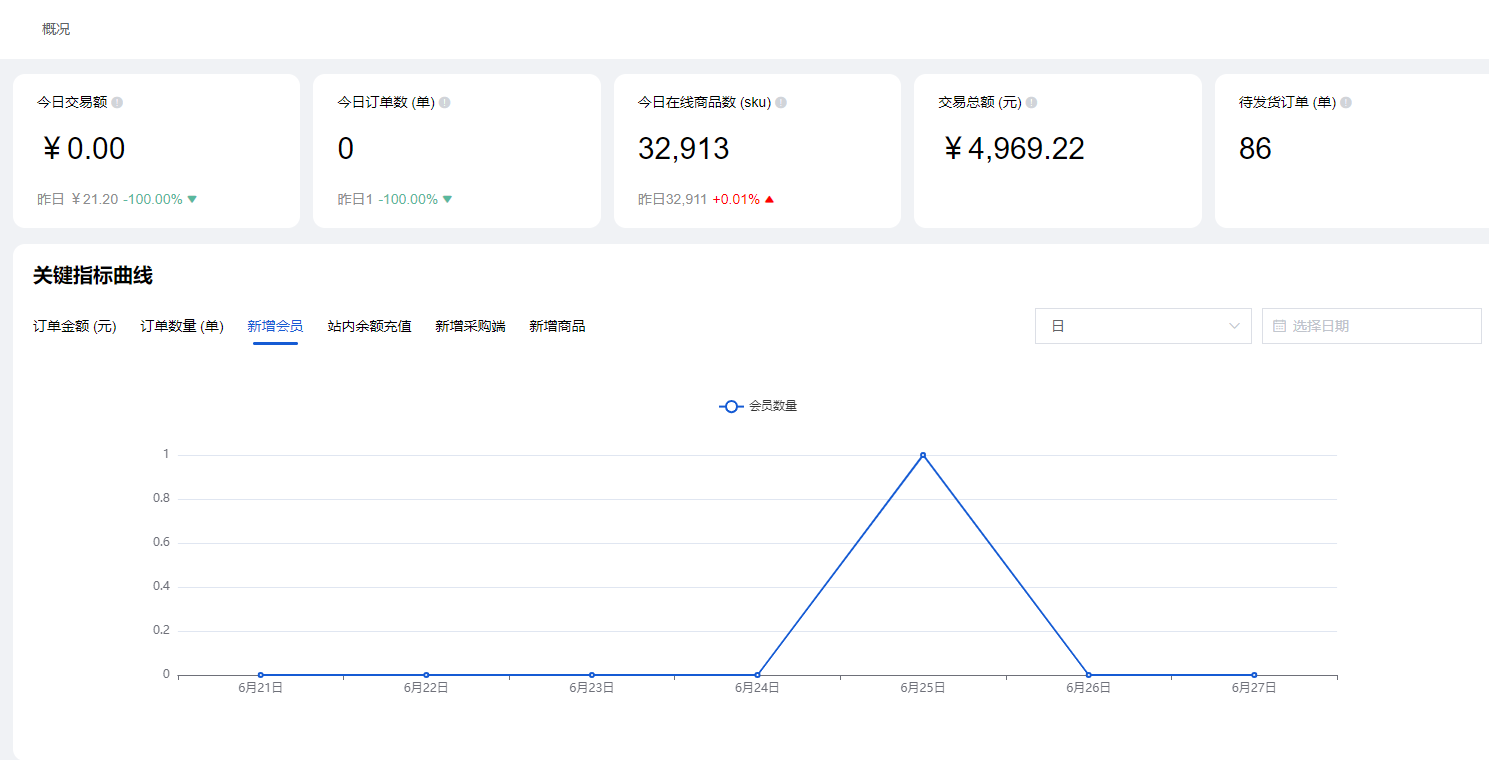Click the 6月25日 peak data point

click(923, 455)
